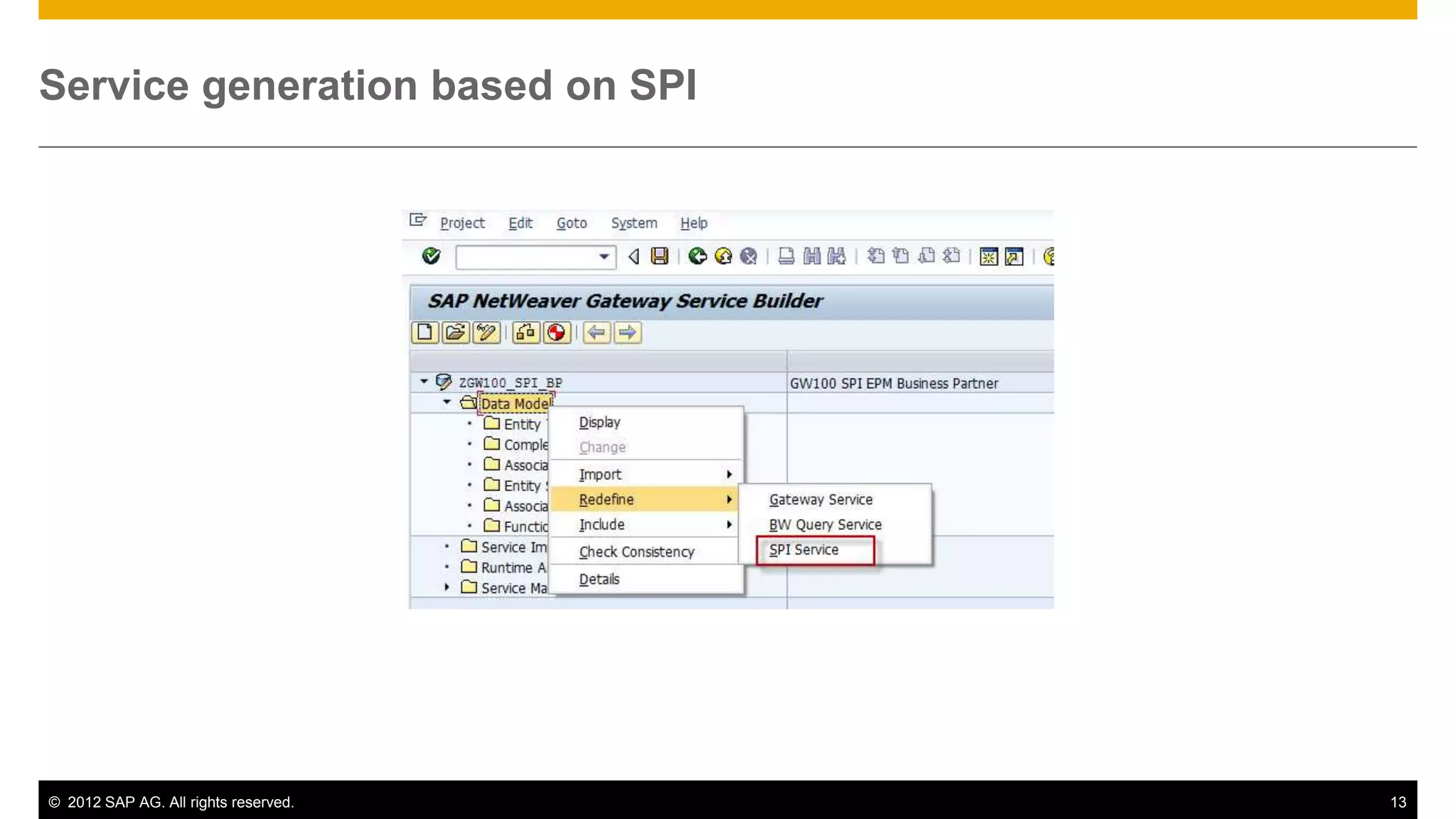The image size is (1456, 819).
Task: Click the left triangle collapse command field icon
Action: pyautogui.click(x=633, y=257)
